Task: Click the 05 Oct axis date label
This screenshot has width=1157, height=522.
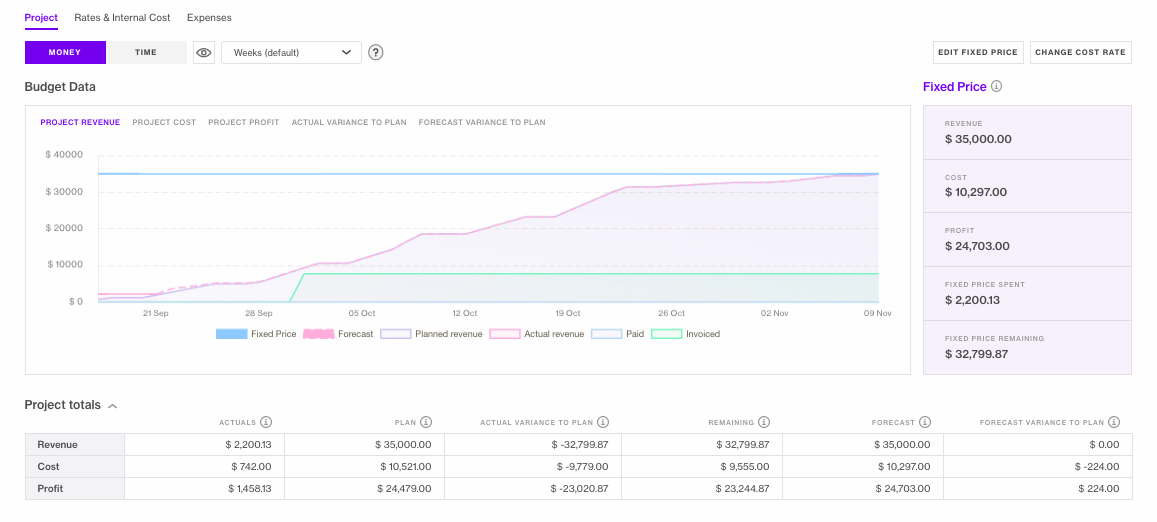Action: (x=362, y=313)
